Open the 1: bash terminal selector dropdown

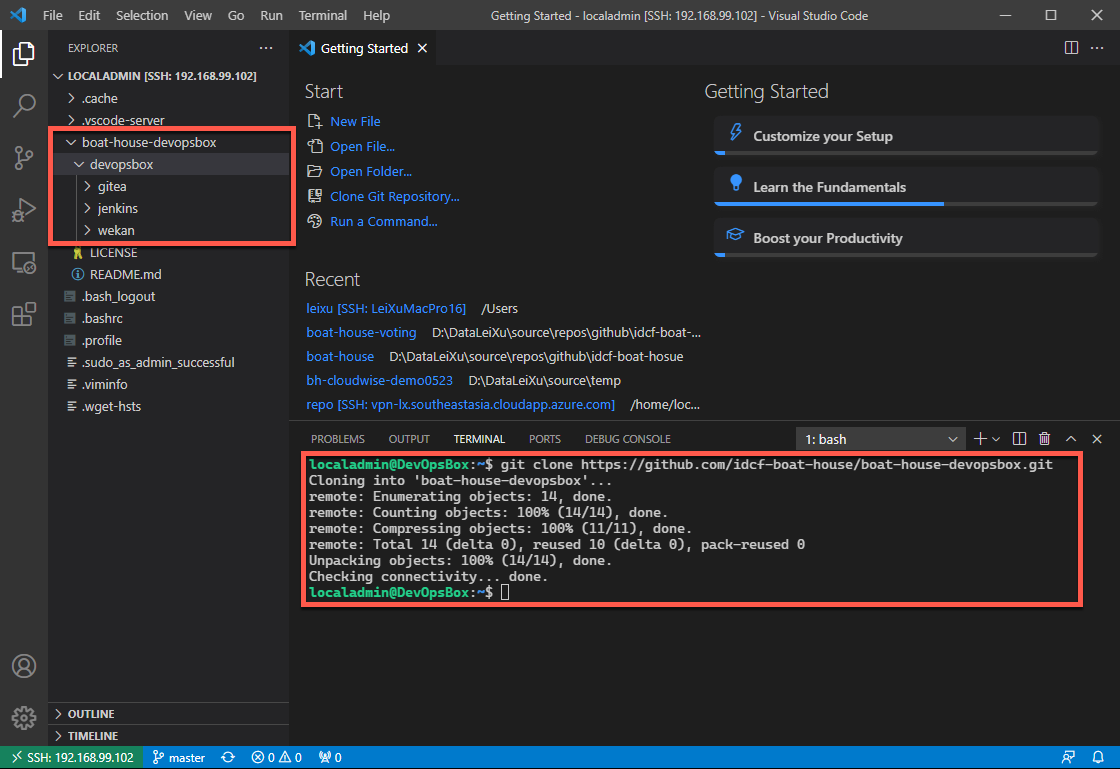point(880,439)
